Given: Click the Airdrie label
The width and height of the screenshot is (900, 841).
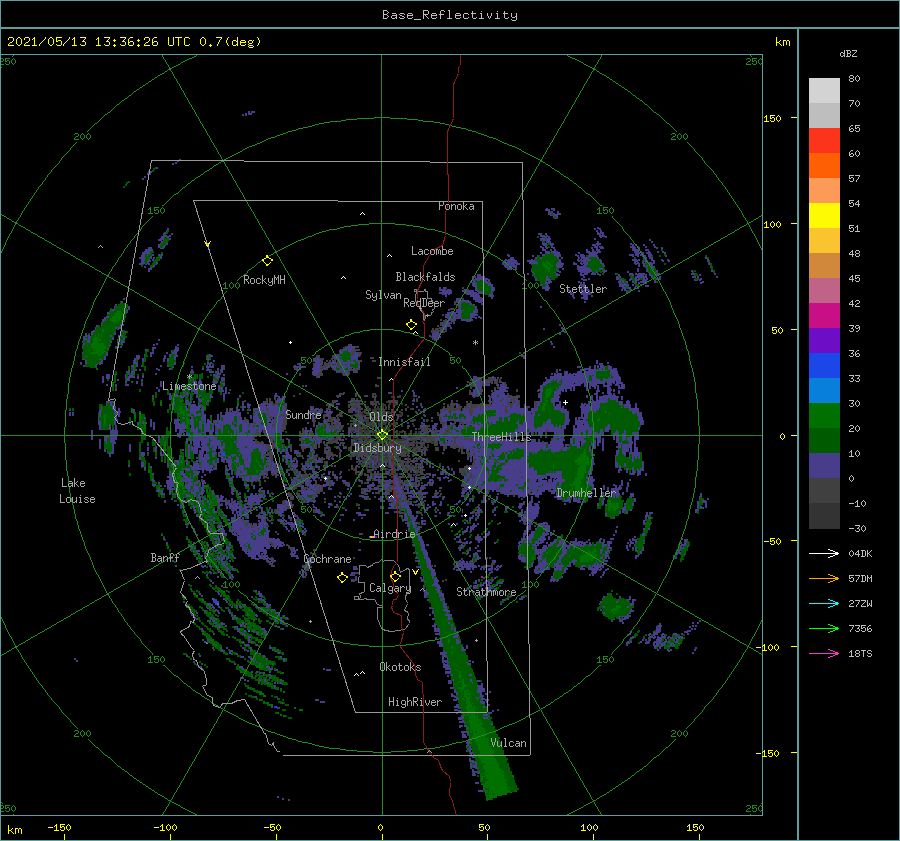Looking at the screenshot, I should point(394,534).
